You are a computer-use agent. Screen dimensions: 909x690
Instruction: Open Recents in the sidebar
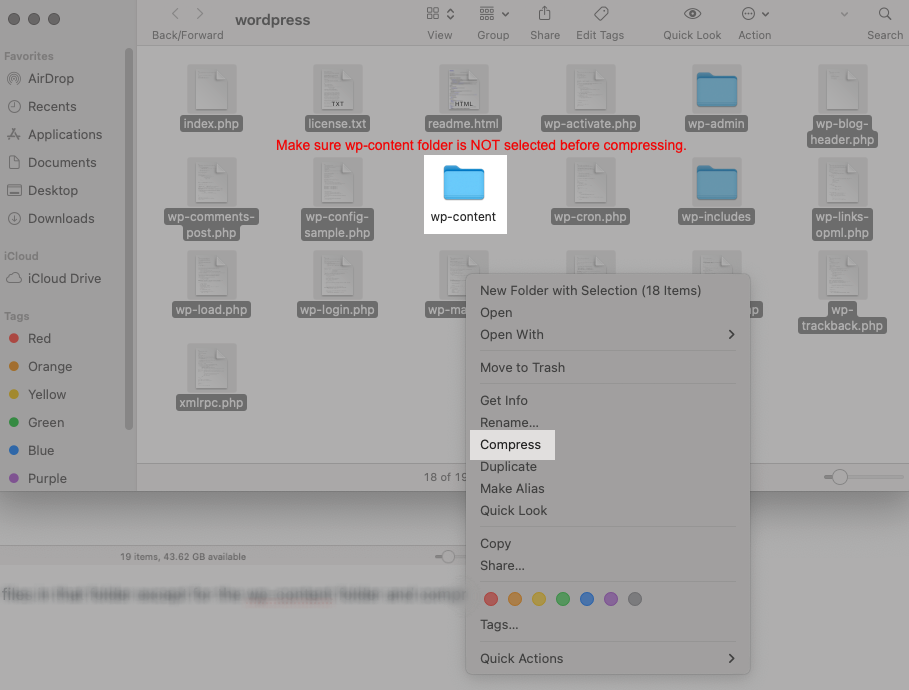tap(52, 107)
